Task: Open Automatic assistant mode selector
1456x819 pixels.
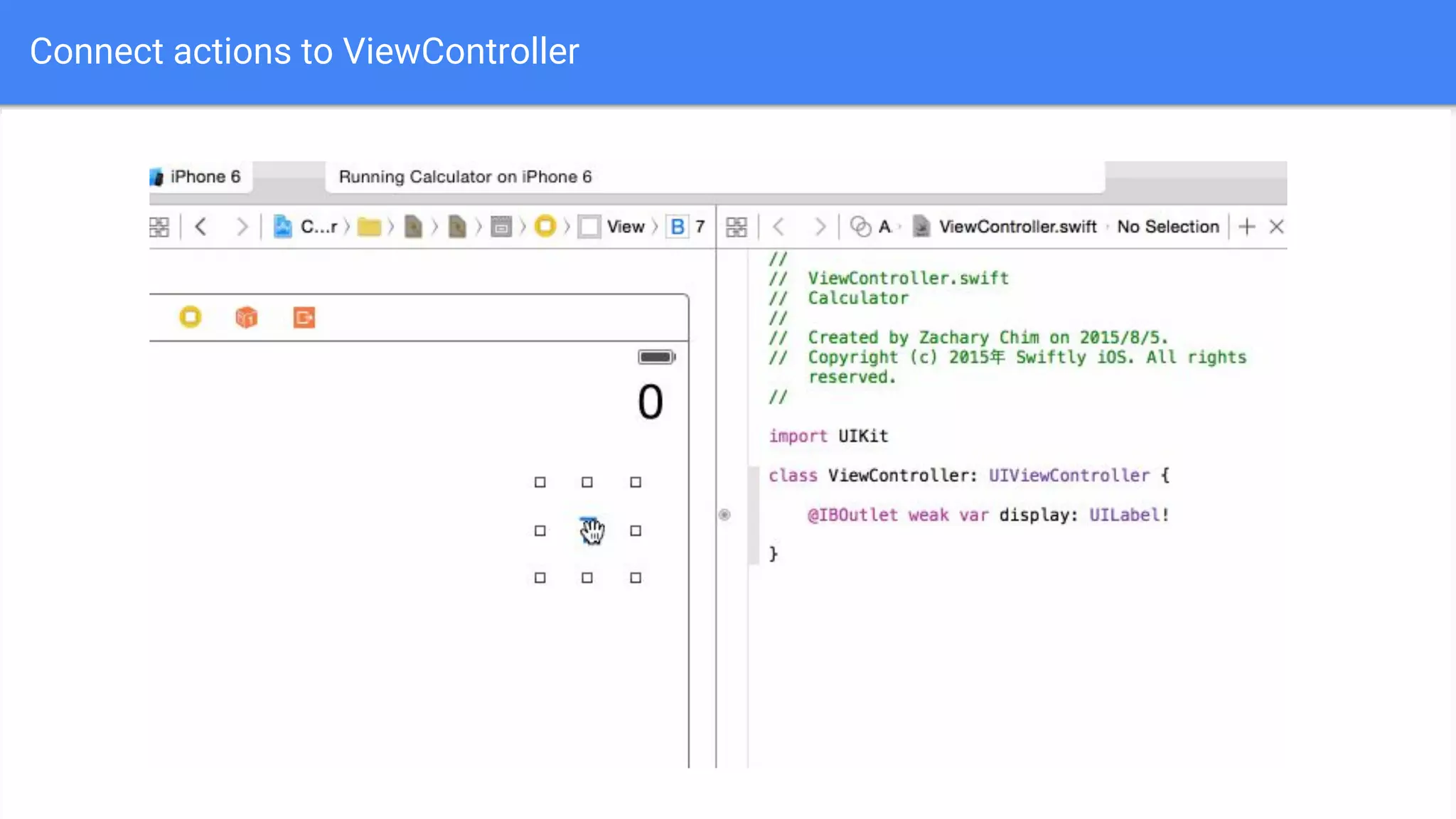Action: 870,227
